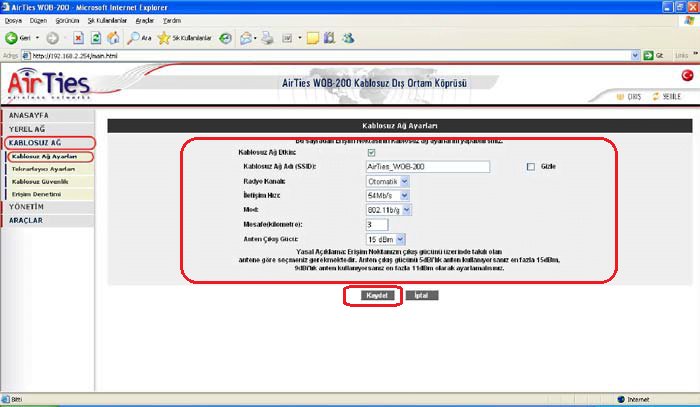Select YEREL AĞ in the sidebar
This screenshot has height=407, width=700.
click(x=48, y=129)
